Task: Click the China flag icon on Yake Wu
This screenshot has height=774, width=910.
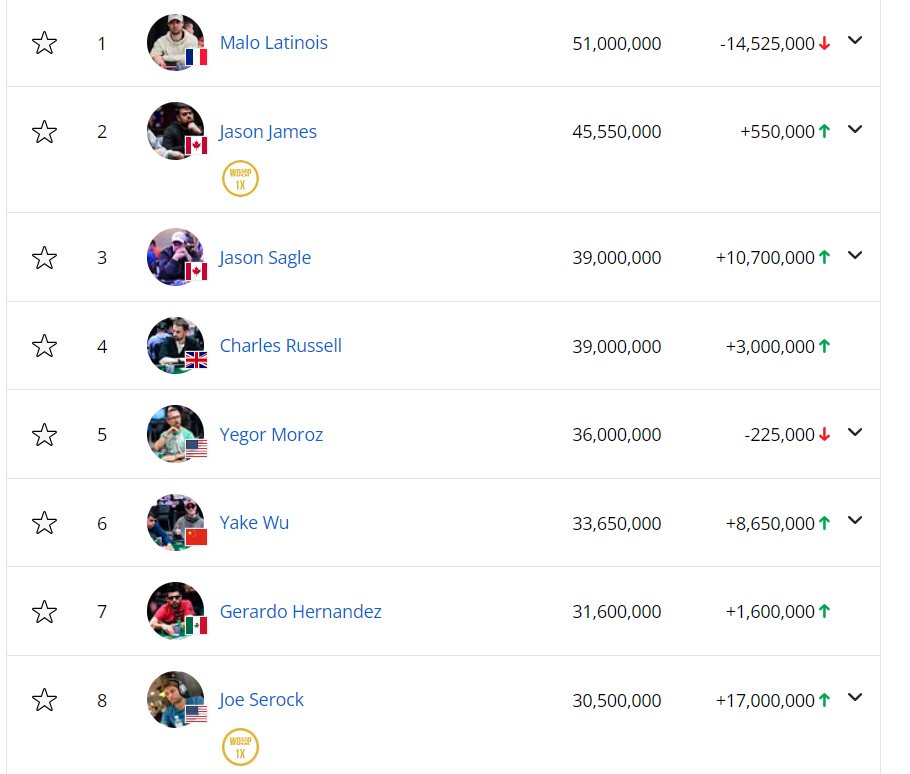Action: tap(196, 537)
